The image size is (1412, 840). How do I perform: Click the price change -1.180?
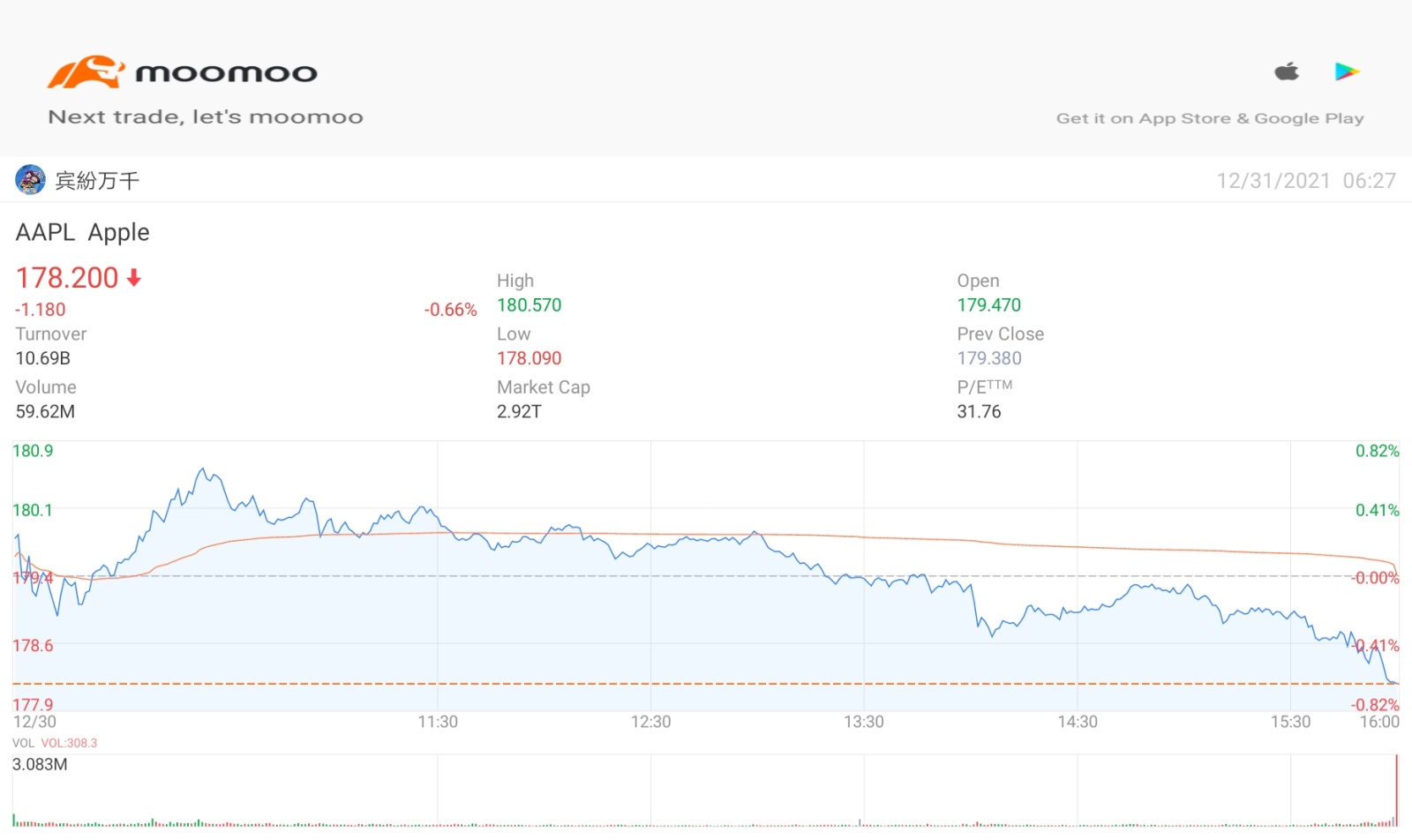pos(41,310)
